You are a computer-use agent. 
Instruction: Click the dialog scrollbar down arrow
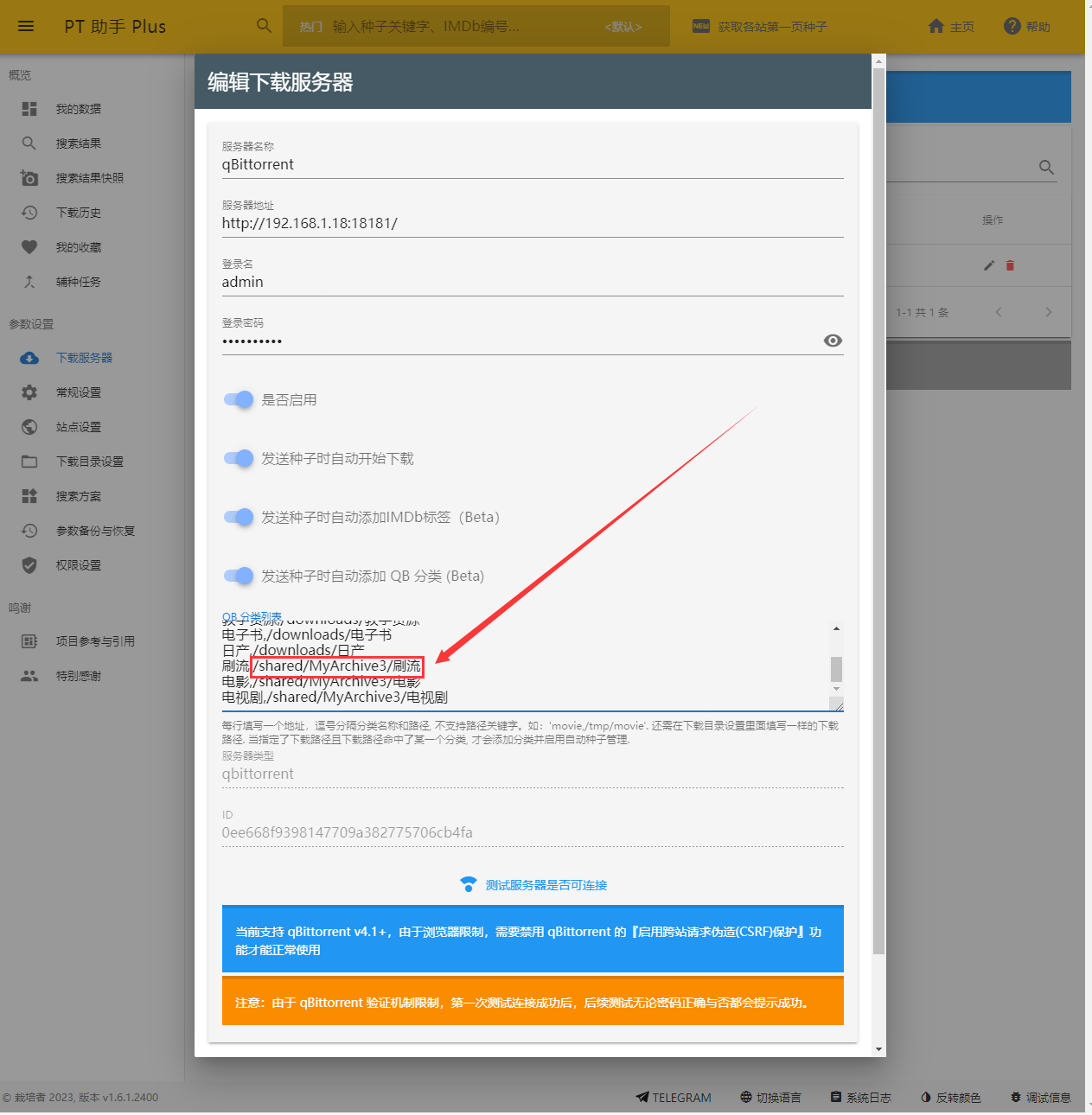[878, 1049]
